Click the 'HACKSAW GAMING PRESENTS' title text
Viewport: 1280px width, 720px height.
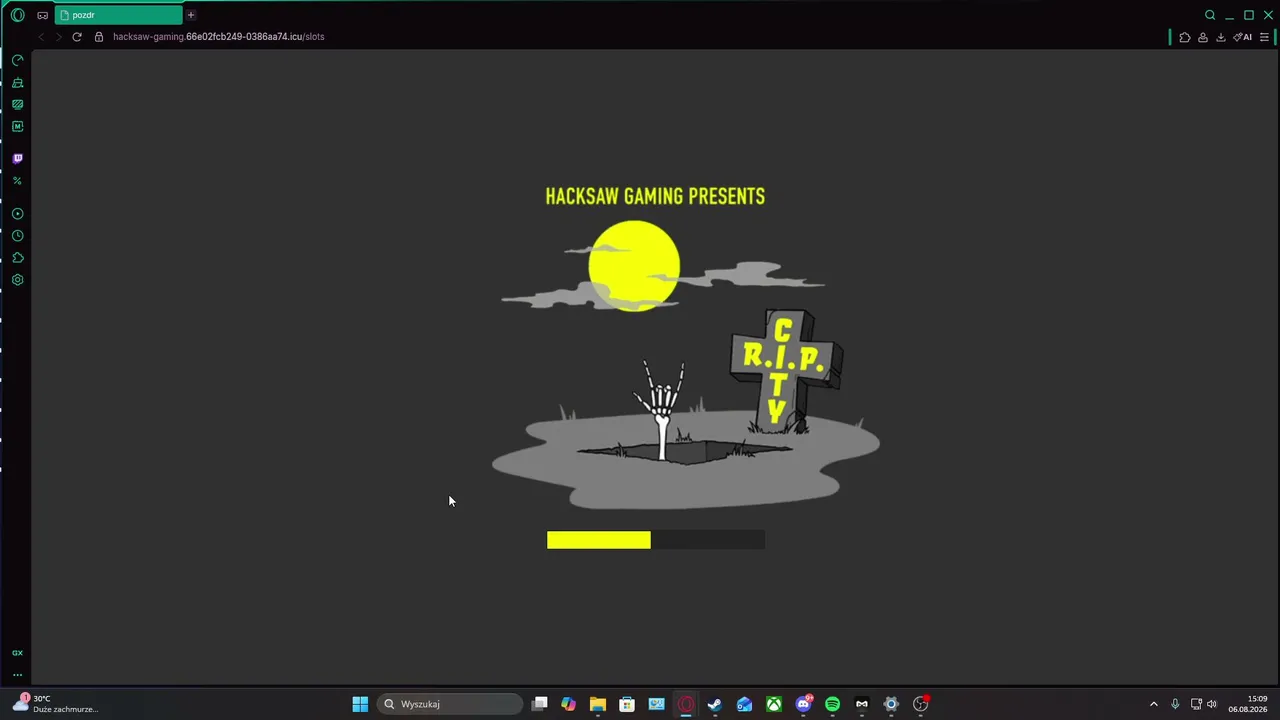tap(655, 197)
